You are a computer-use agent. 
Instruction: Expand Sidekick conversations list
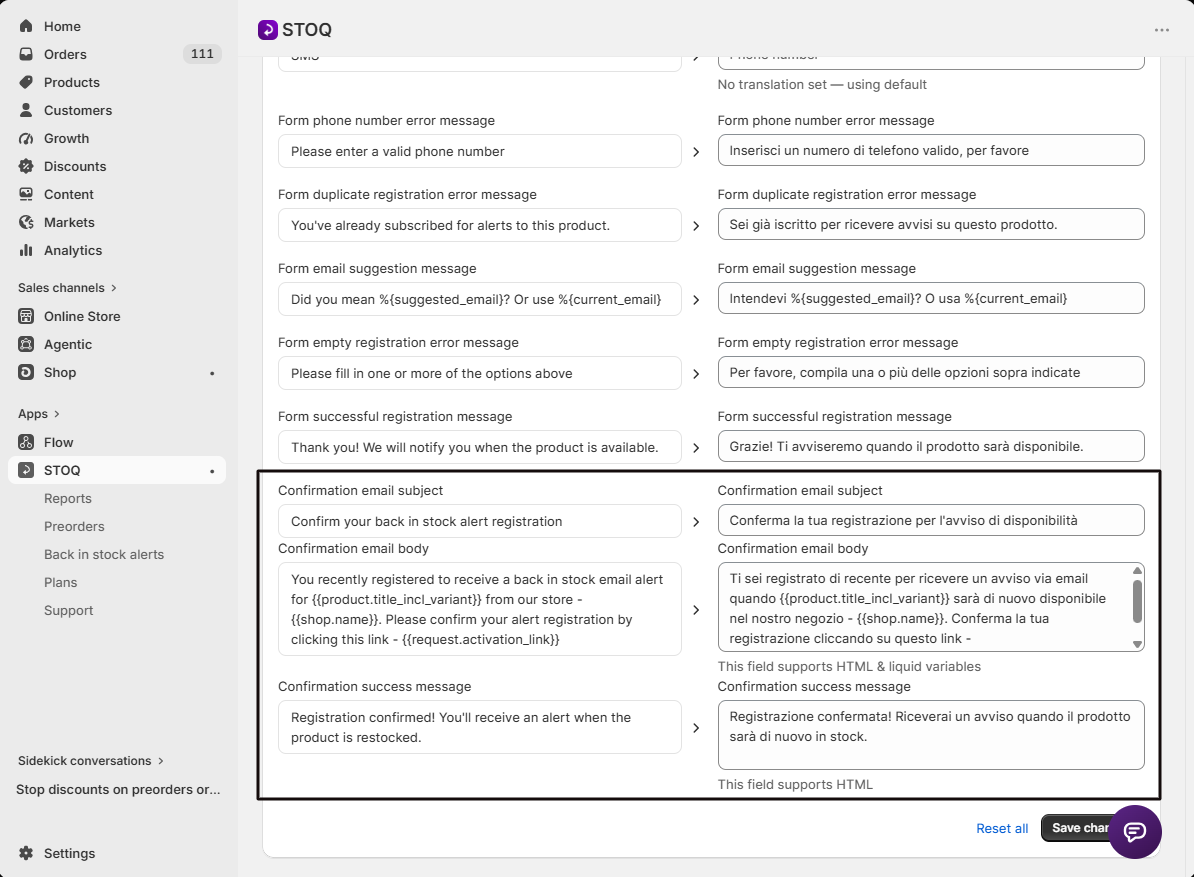(91, 761)
